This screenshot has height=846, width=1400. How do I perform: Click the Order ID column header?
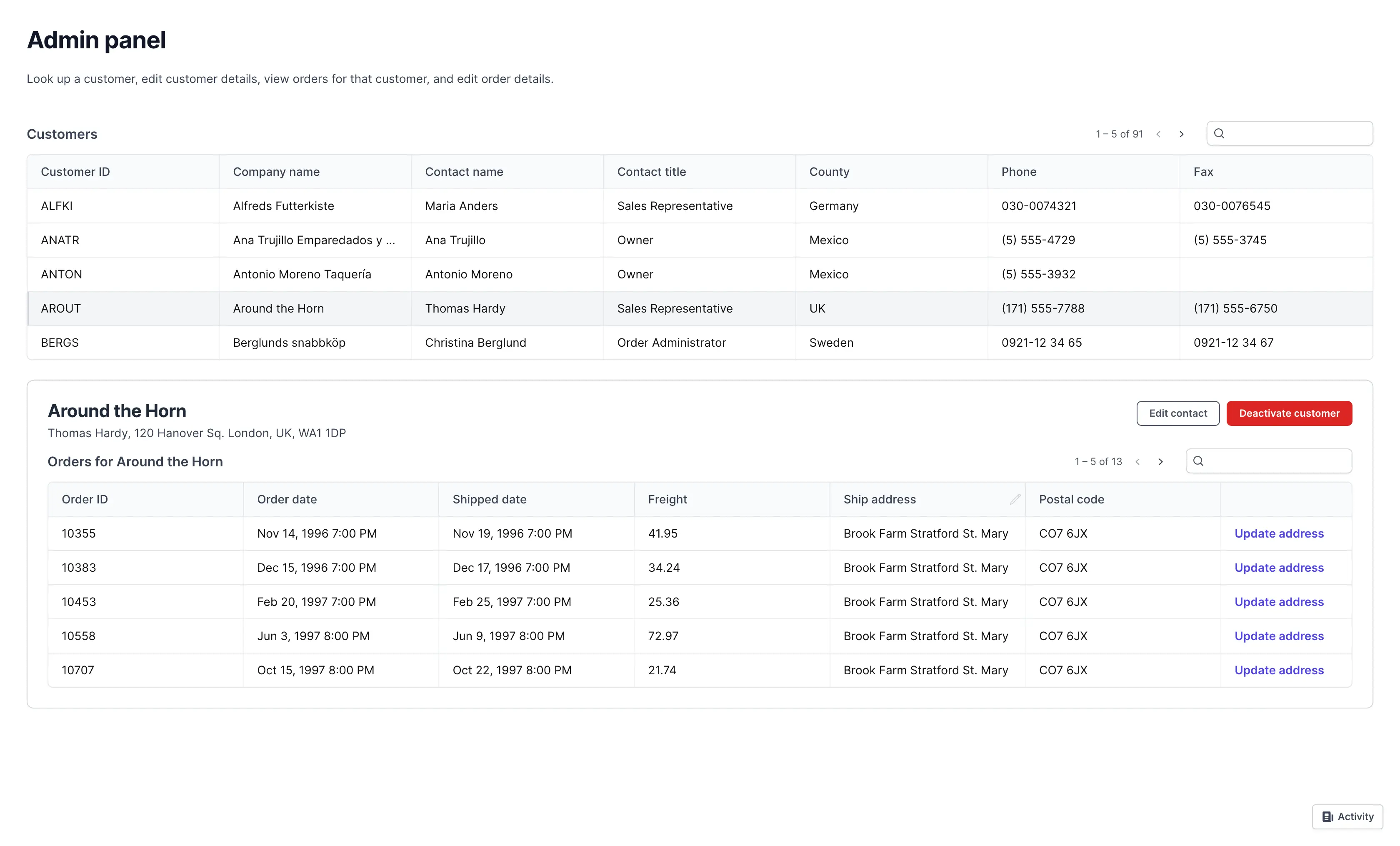[x=146, y=499]
